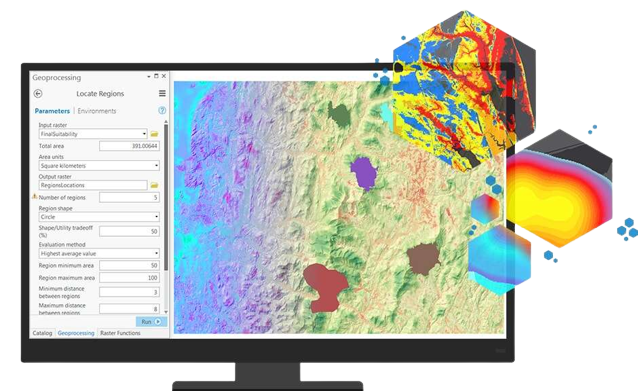Click the parameters panel vertical scrollbar
The height and width of the screenshot is (391, 638).
coord(166,195)
